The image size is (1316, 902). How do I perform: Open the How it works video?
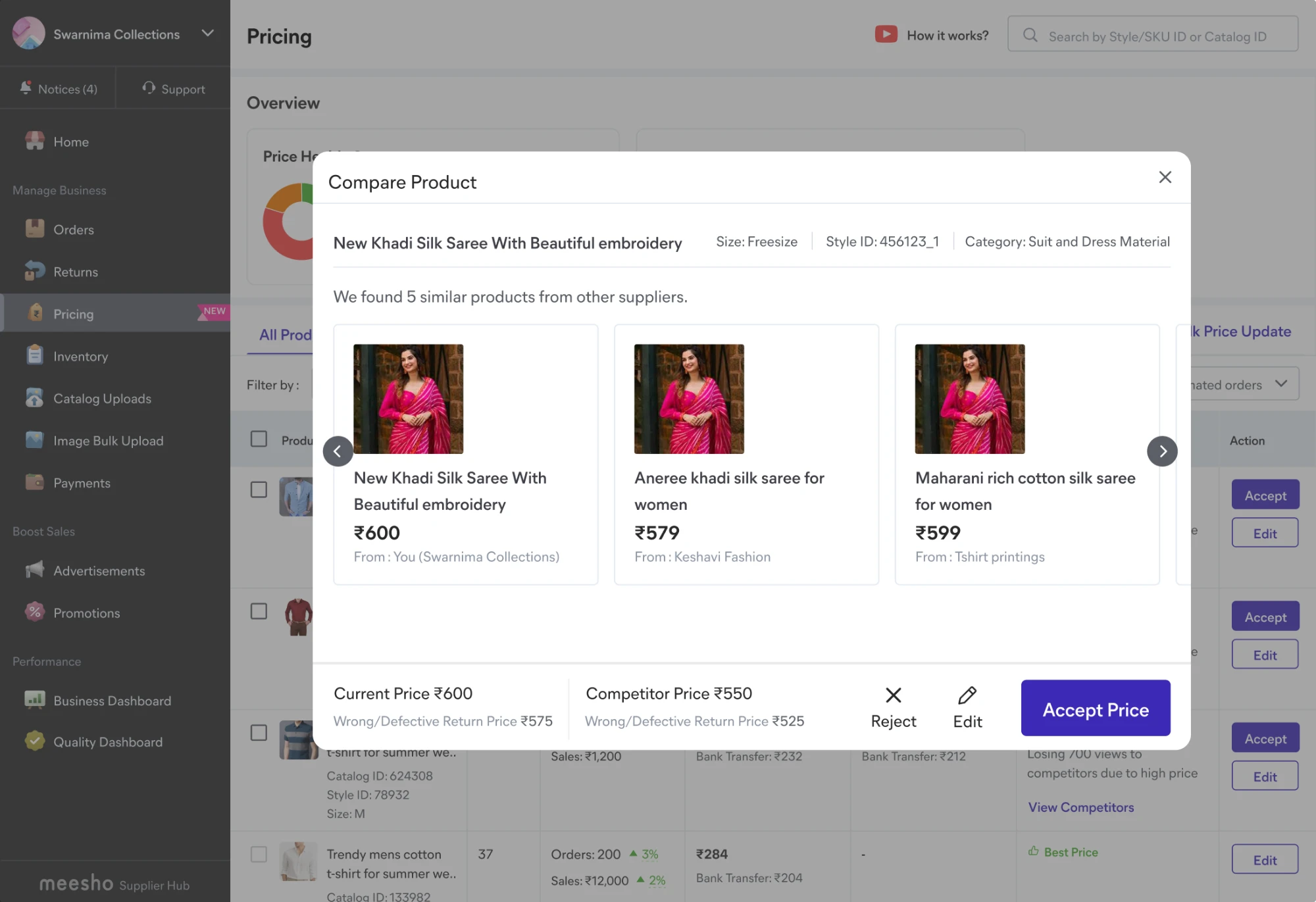coord(932,35)
